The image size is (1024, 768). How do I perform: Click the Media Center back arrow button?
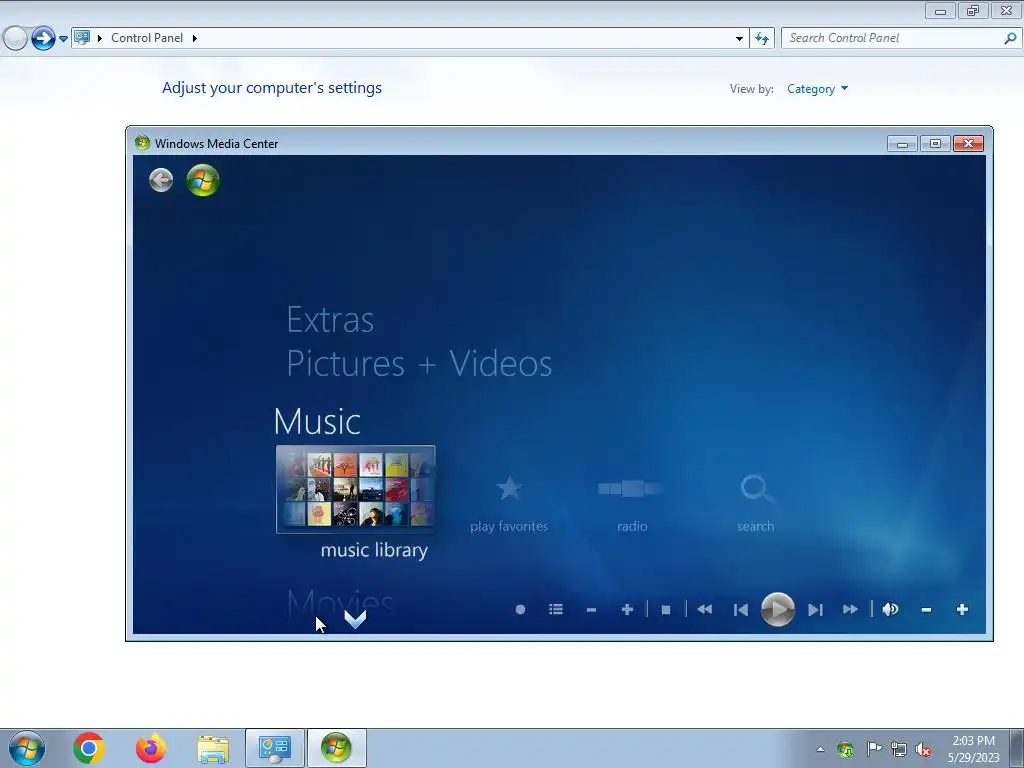tap(161, 180)
